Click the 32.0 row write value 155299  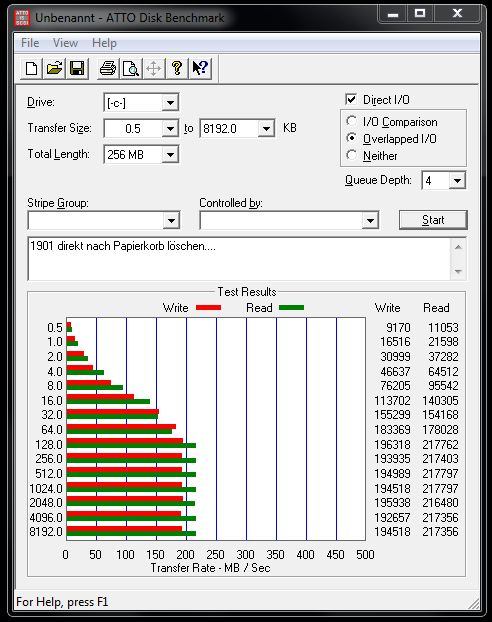[x=392, y=415]
